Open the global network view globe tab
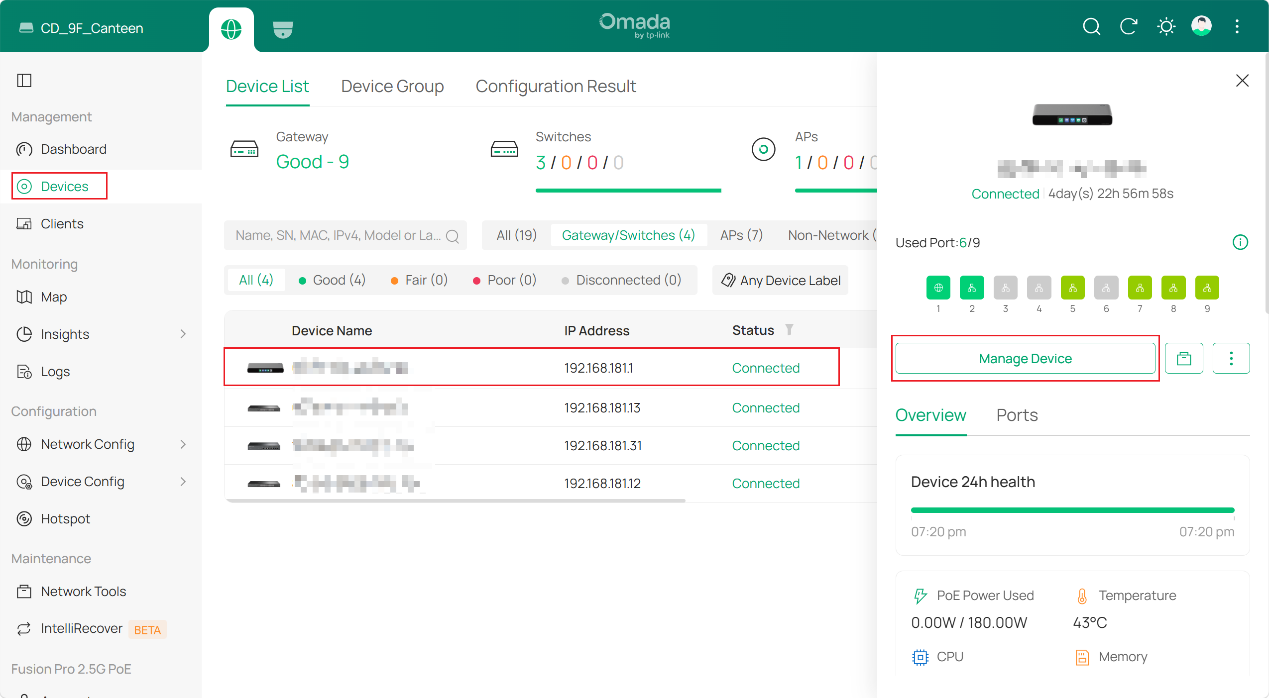1269x698 pixels. [231, 29]
